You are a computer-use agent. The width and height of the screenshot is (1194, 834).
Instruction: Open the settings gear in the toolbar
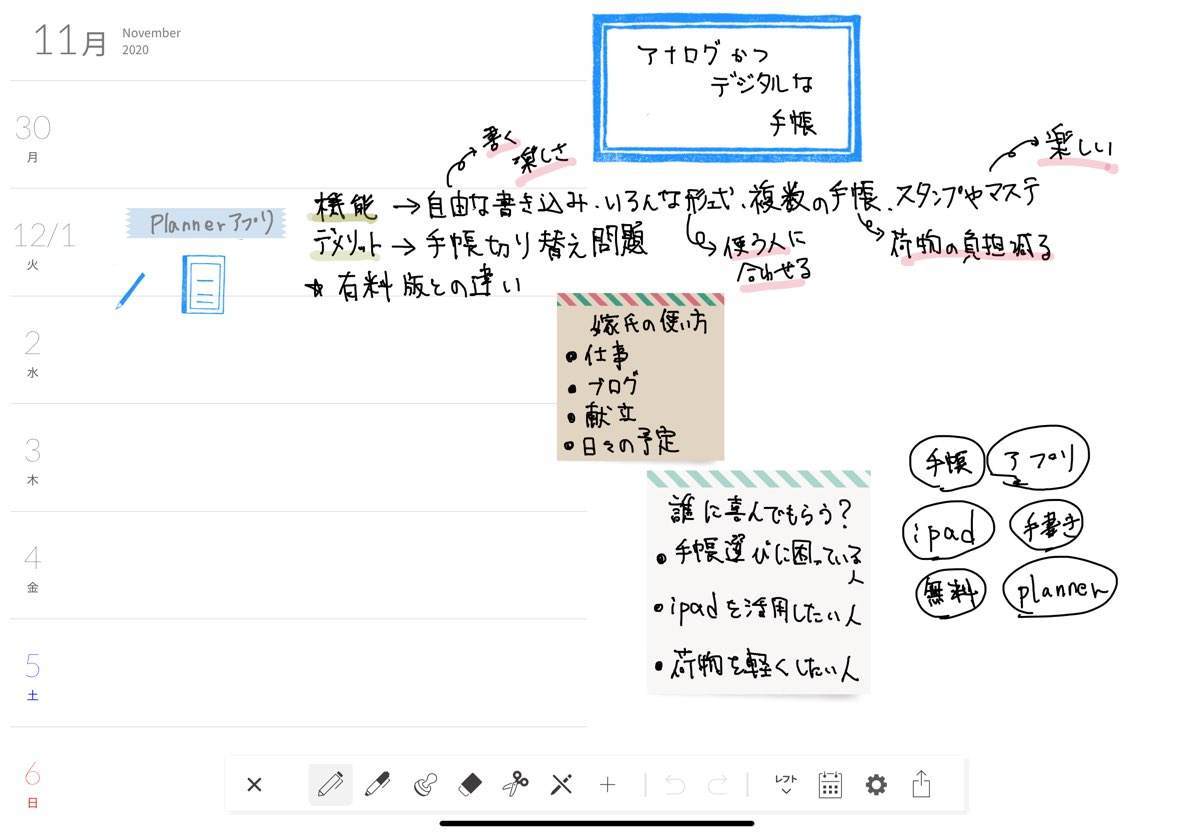(876, 785)
